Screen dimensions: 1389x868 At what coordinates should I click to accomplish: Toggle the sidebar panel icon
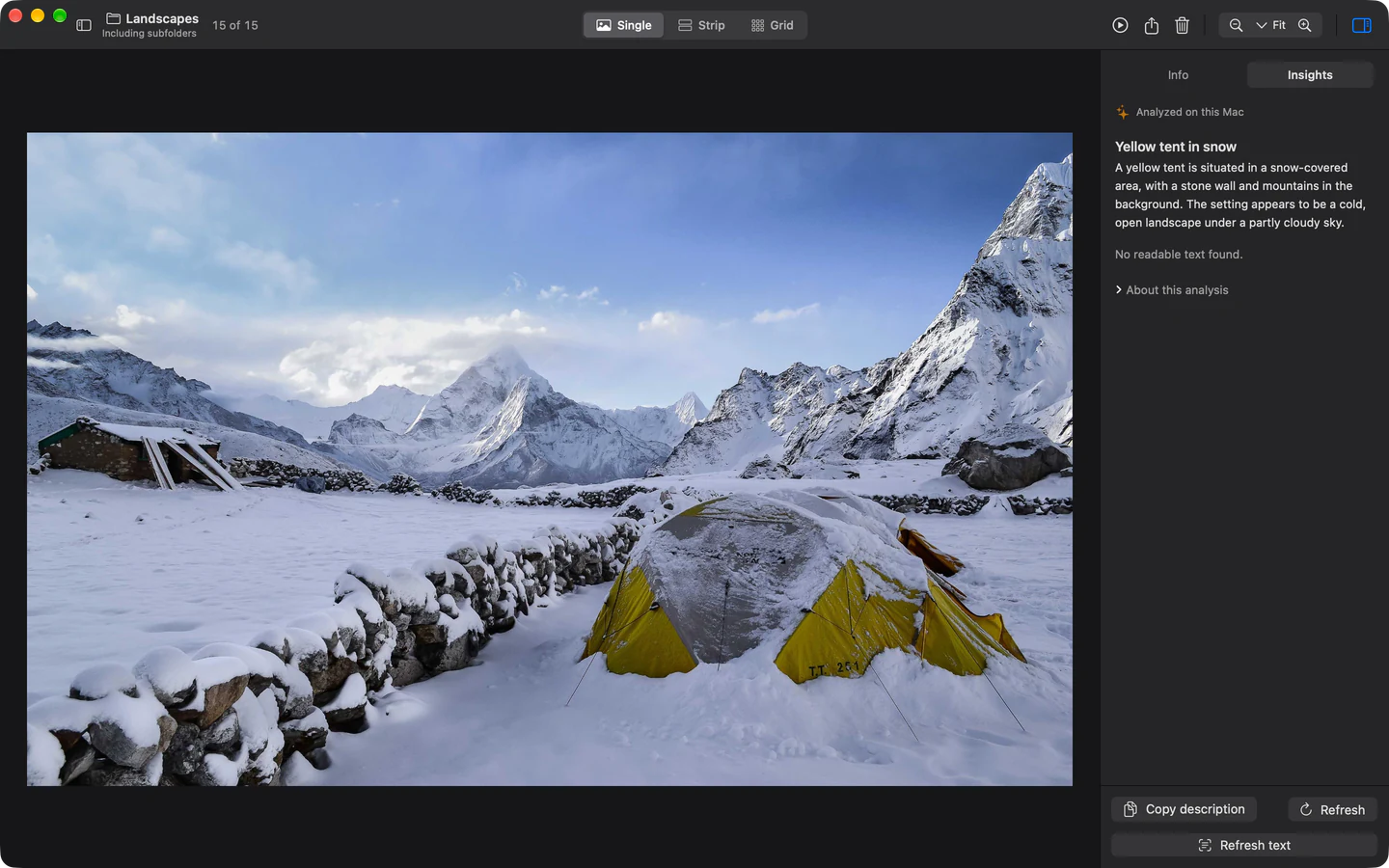(84, 25)
